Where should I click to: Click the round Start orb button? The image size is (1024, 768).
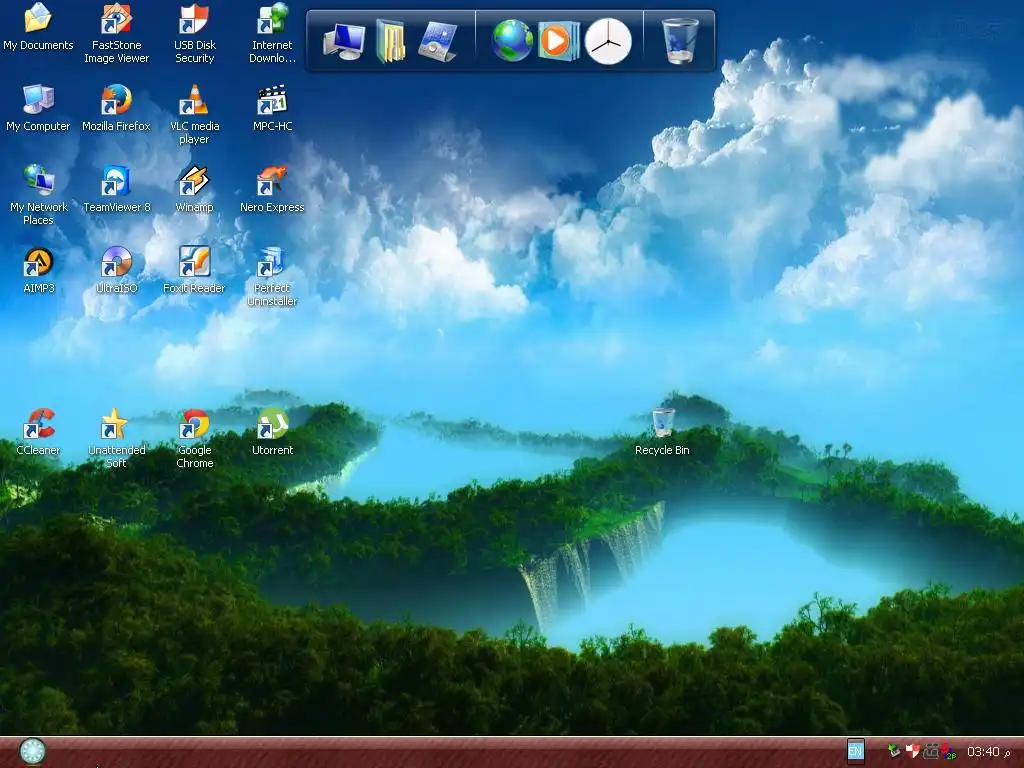click(x=32, y=752)
